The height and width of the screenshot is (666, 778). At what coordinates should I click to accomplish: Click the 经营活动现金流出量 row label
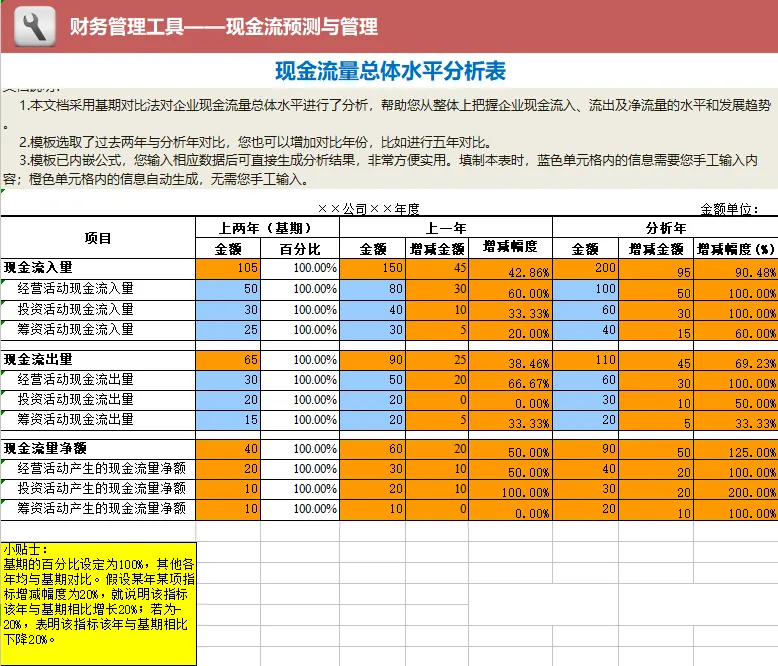pos(75,380)
